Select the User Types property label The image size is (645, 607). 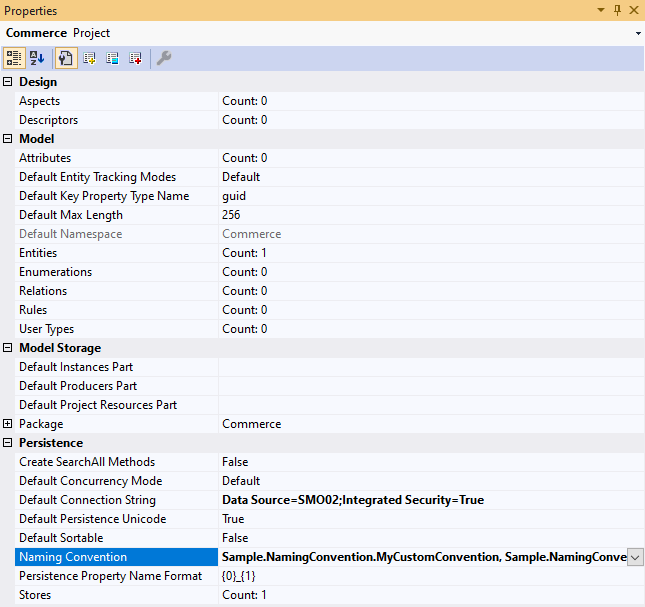pos(46,329)
